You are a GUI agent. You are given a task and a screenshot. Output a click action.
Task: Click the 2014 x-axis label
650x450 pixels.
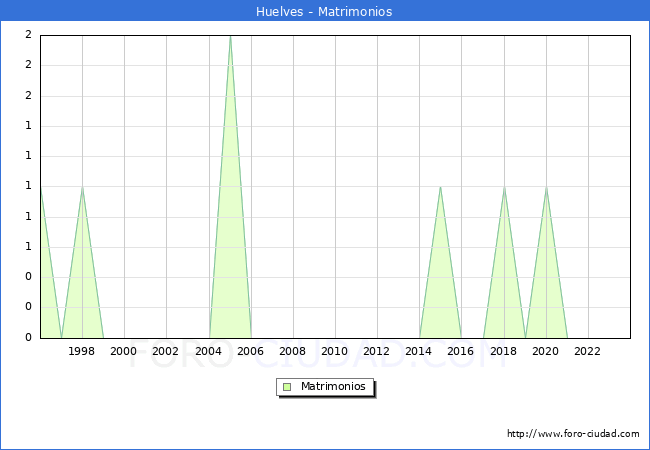pyautogui.click(x=418, y=351)
